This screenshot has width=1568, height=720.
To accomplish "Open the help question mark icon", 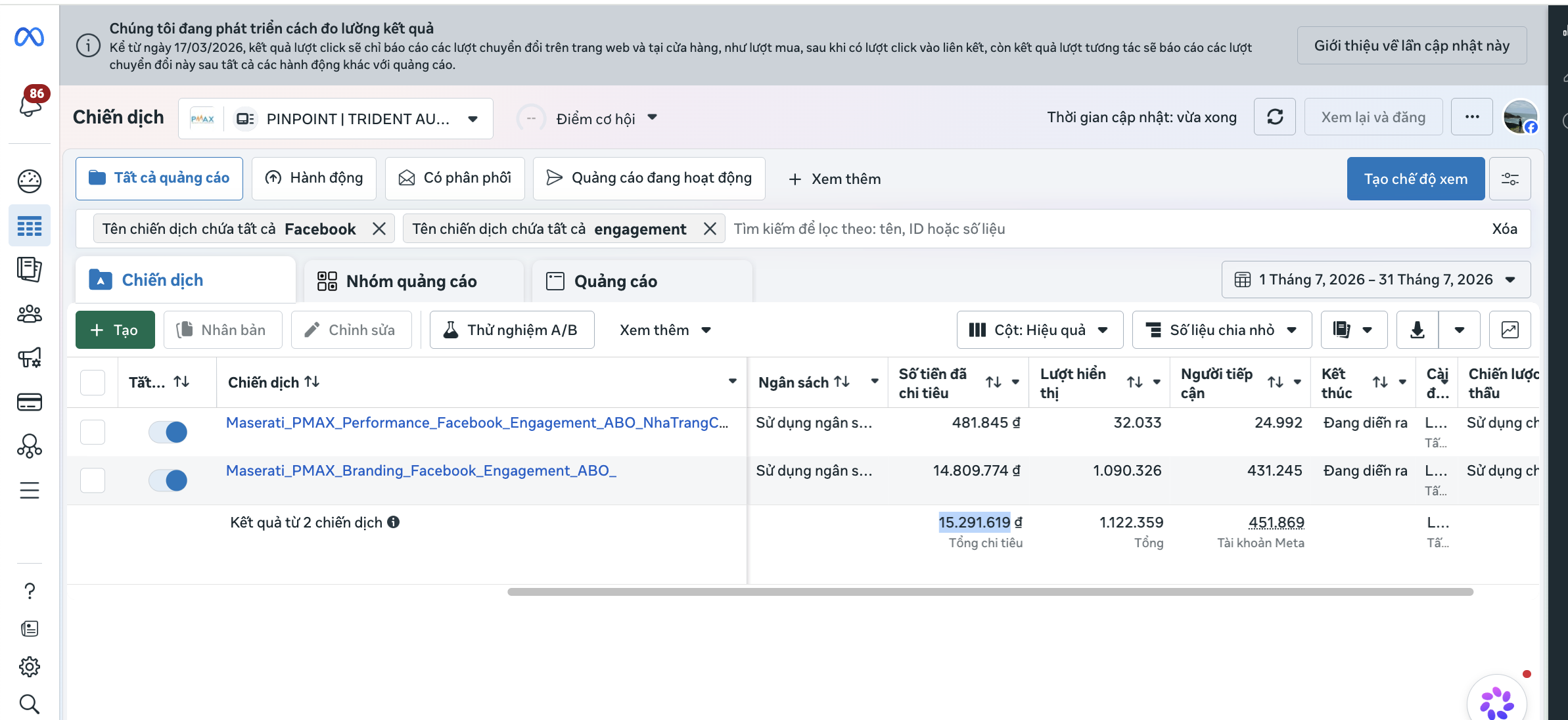I will [x=30, y=591].
